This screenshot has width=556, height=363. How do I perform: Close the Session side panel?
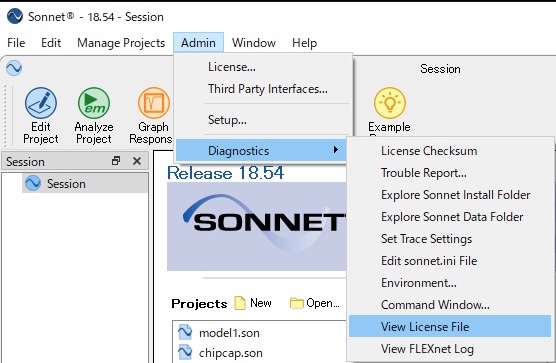tap(137, 161)
